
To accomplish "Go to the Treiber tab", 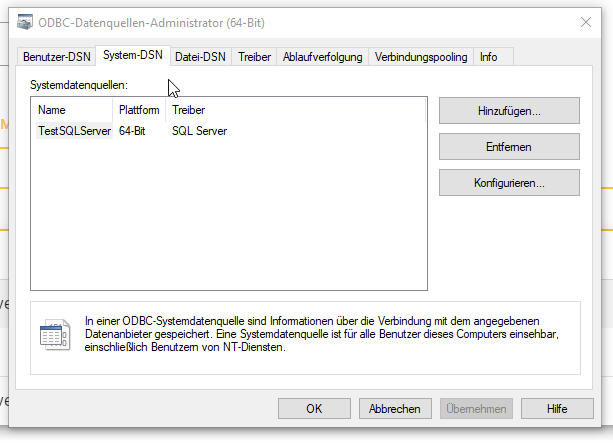I will pyautogui.click(x=254, y=57).
